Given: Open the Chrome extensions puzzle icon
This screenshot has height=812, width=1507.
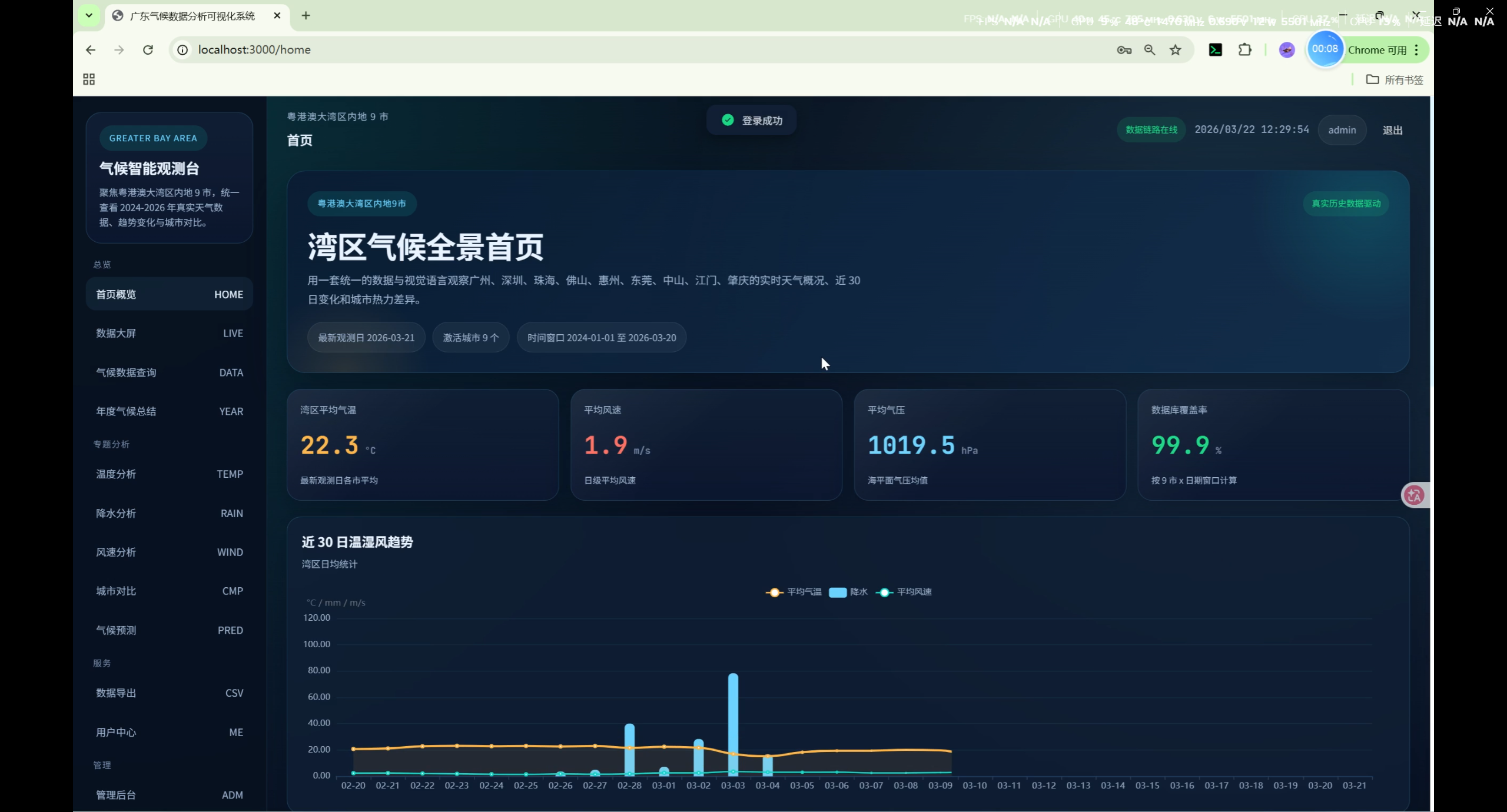Looking at the screenshot, I should pos(1244,50).
